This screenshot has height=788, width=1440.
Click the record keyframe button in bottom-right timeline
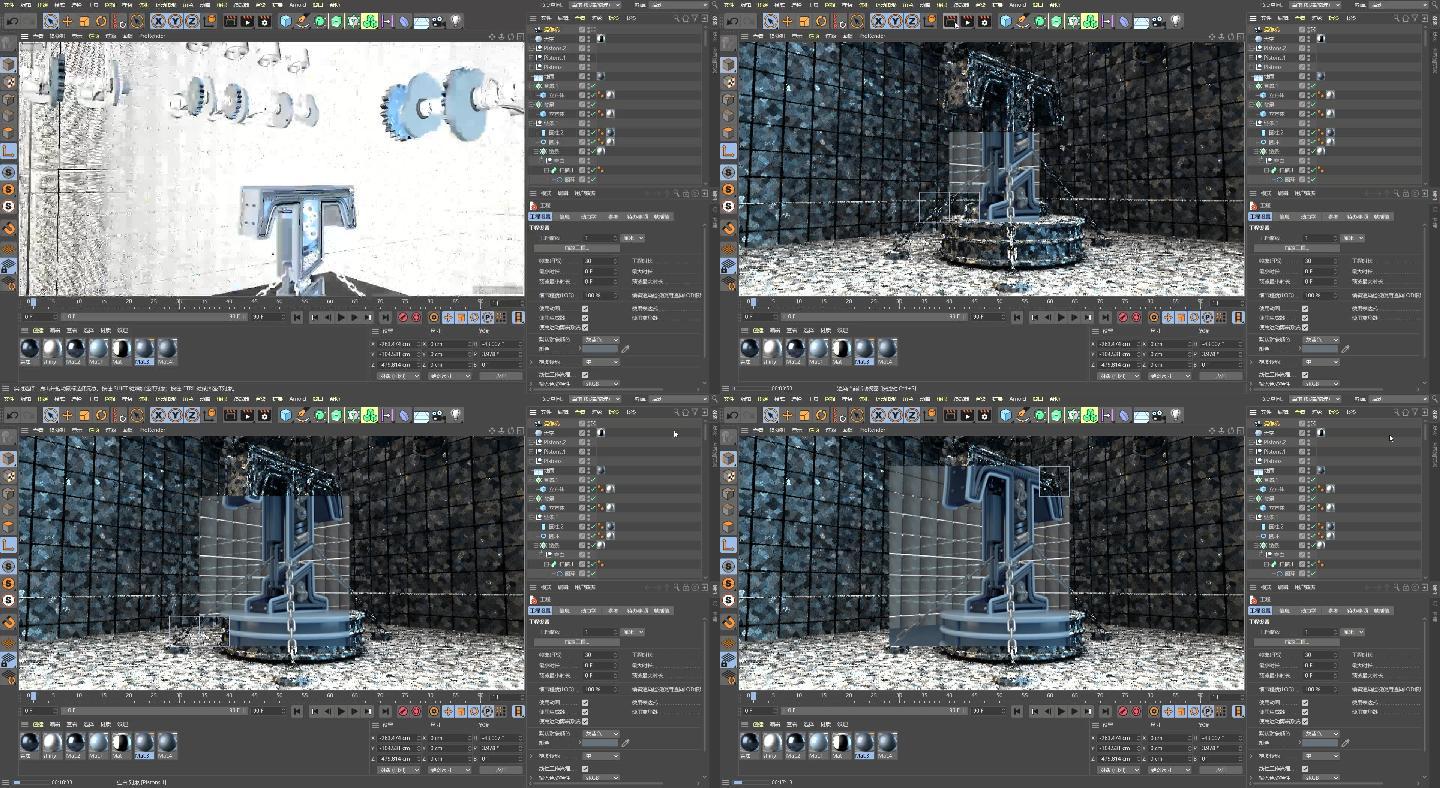(1123, 711)
